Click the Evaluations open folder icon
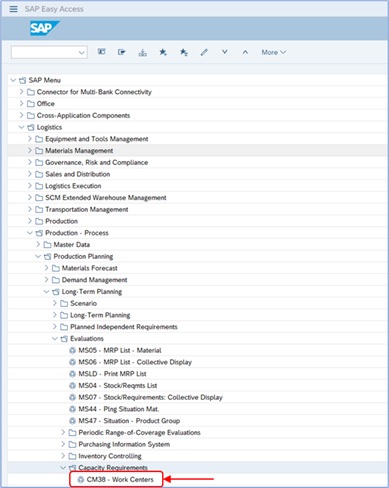The width and height of the screenshot is (389, 488). tap(64, 339)
